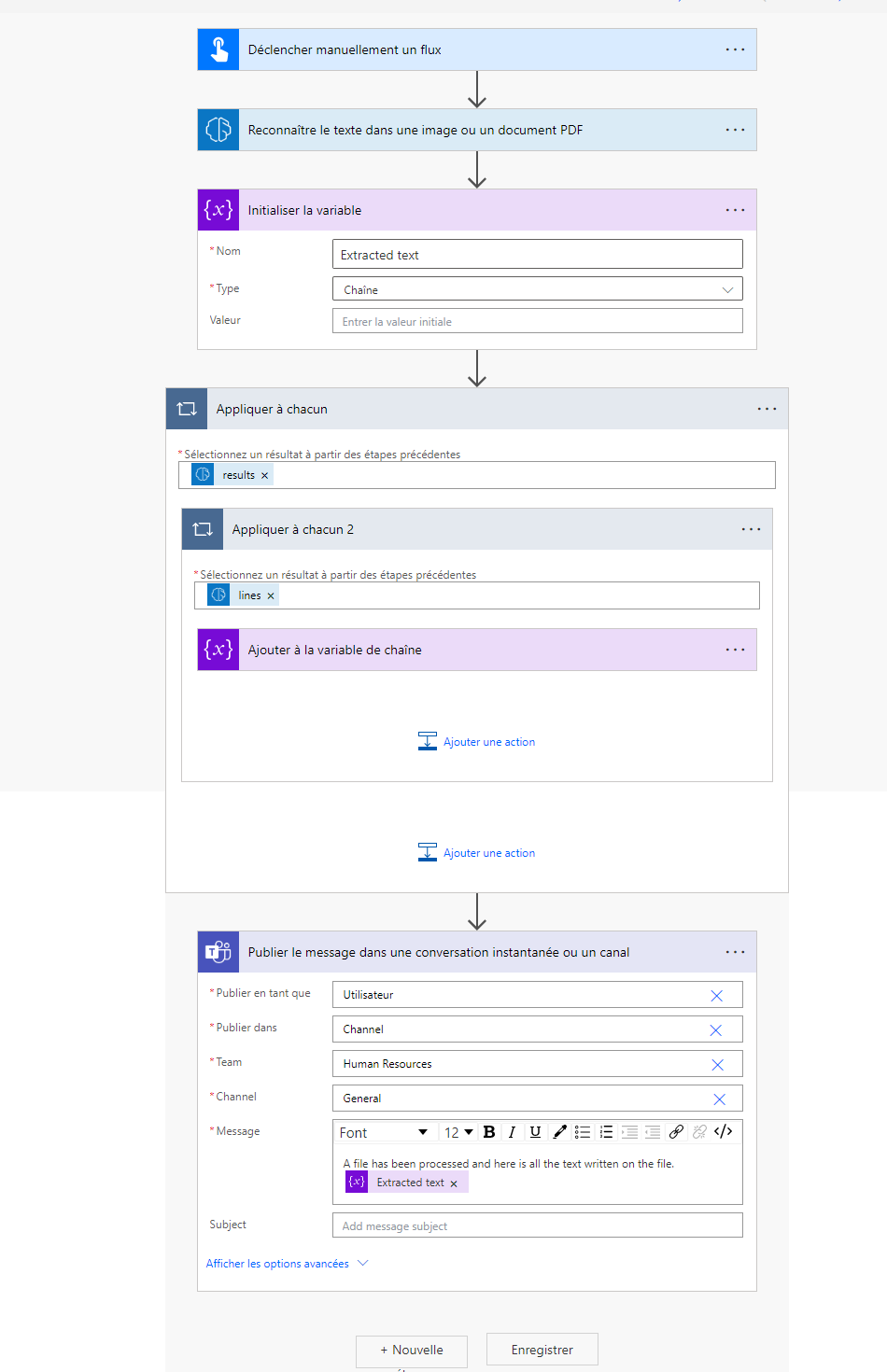The image size is (887, 1372).
Task: Expand Afficher les options avancées
Action: (288, 1264)
